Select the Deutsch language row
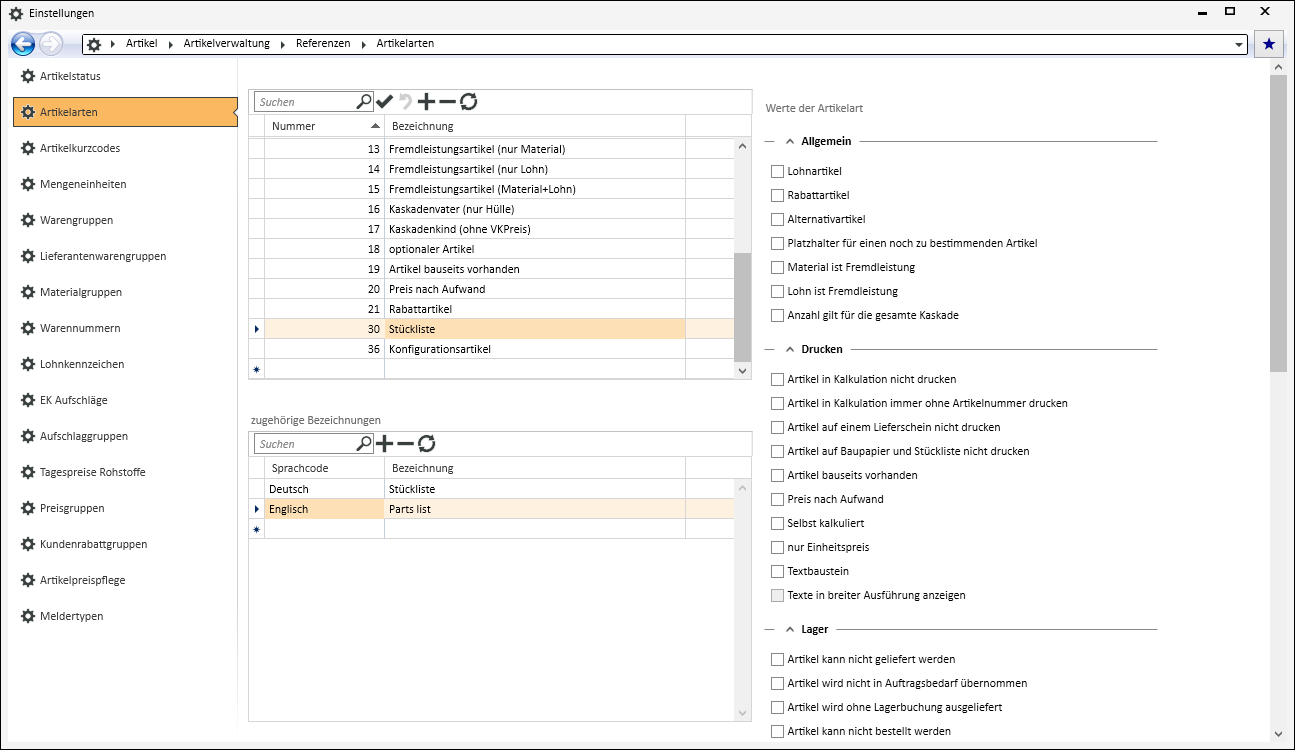Screen dimensions: 1295x750 coord(492,489)
